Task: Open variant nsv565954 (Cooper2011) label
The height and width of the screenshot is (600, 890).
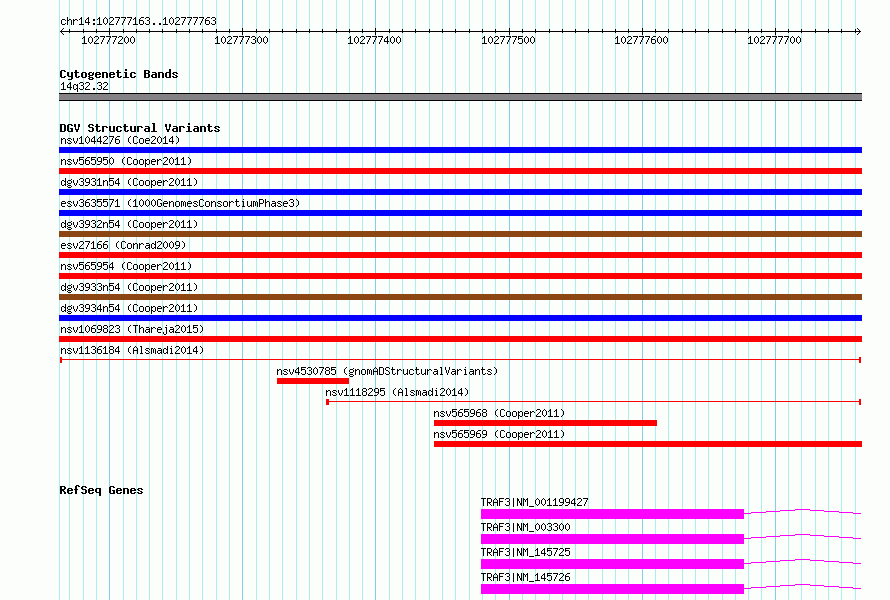Action: pyautogui.click(x=126, y=266)
